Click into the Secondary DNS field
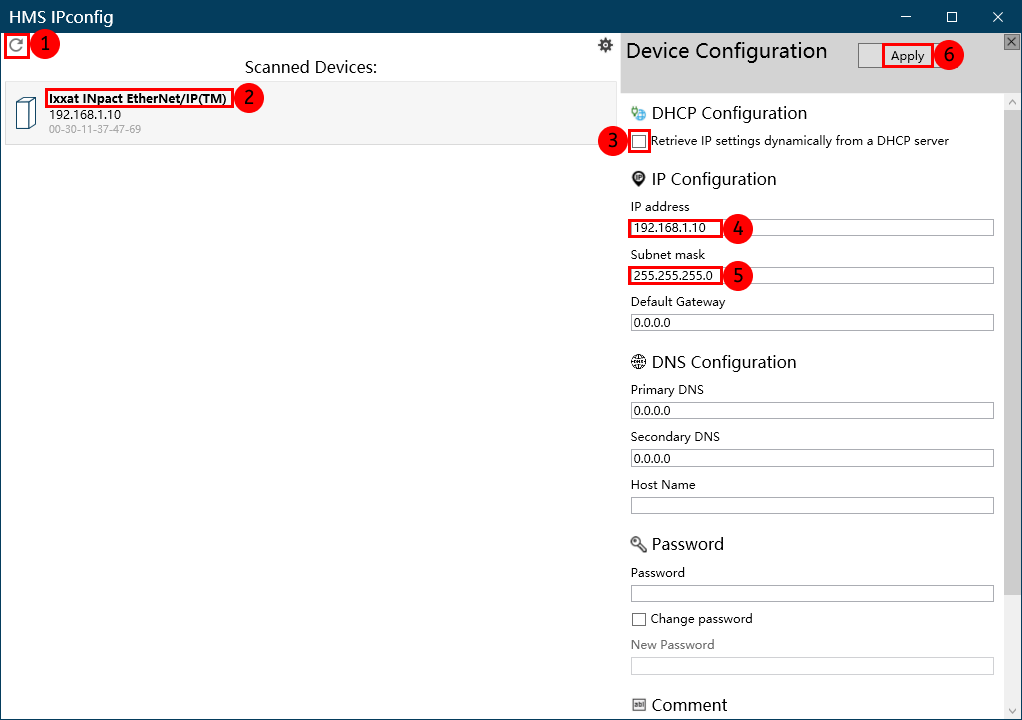This screenshot has height=720, width=1022. click(811, 458)
